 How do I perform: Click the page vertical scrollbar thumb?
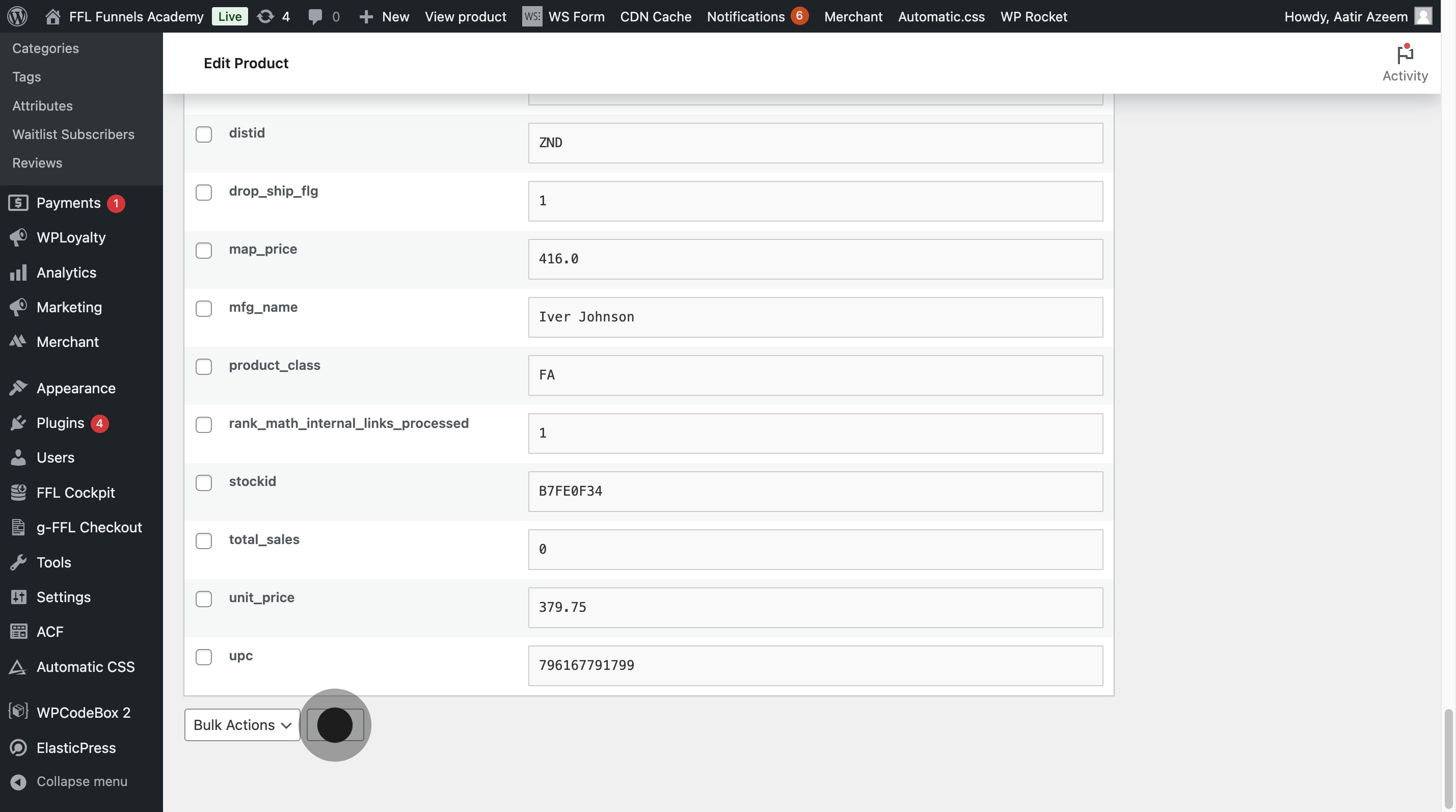[x=1449, y=759]
